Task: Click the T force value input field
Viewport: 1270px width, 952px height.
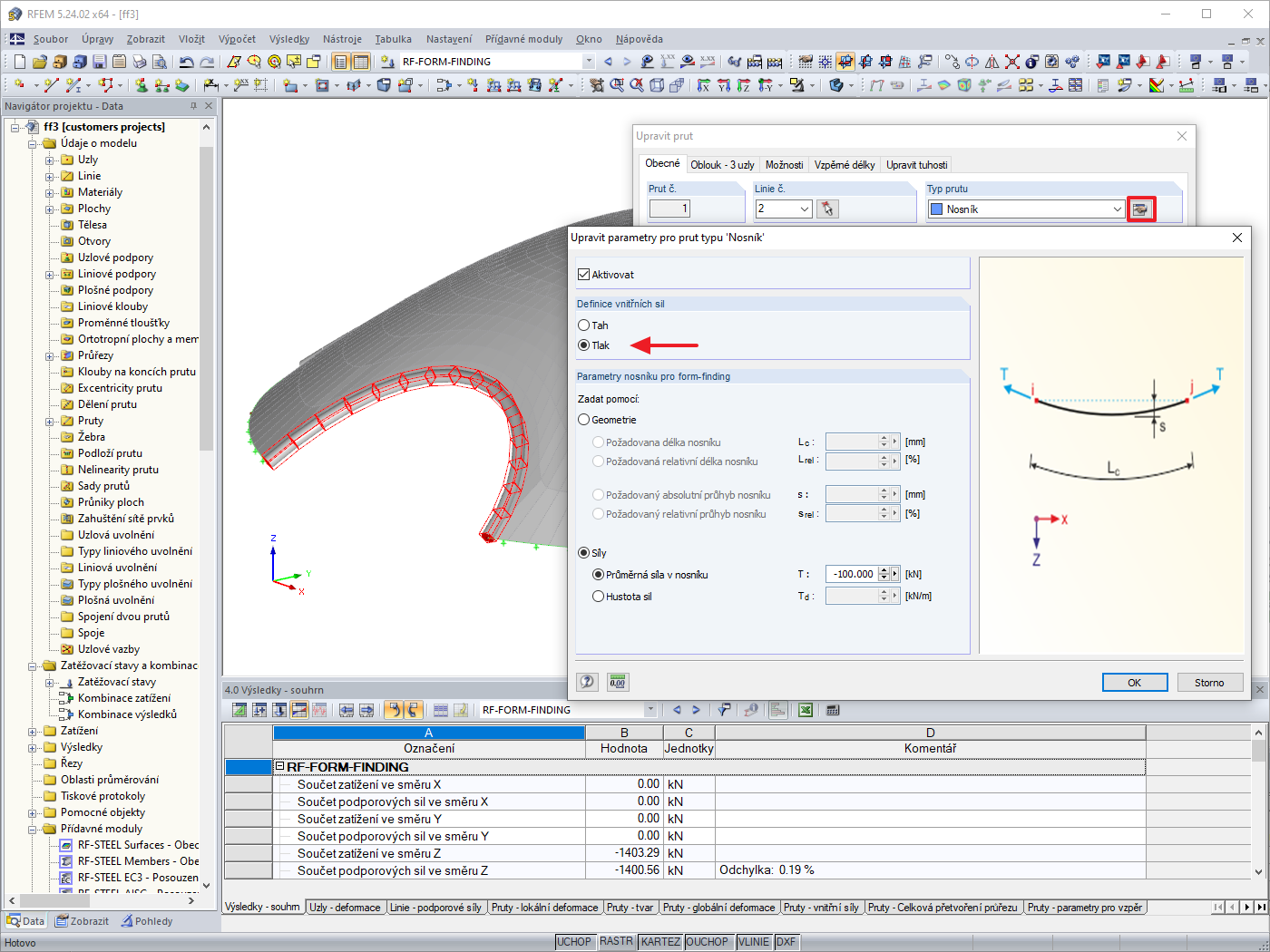Action: (852, 574)
